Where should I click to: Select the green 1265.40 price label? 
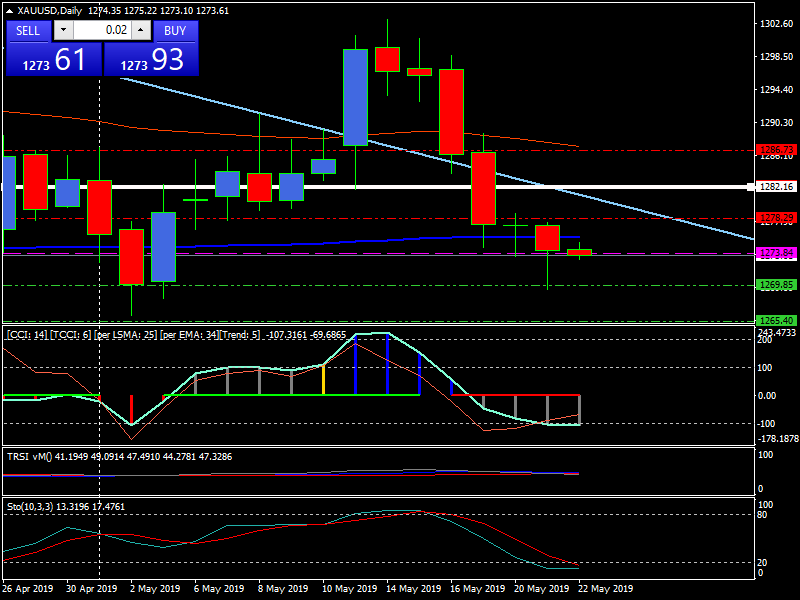pos(776,320)
